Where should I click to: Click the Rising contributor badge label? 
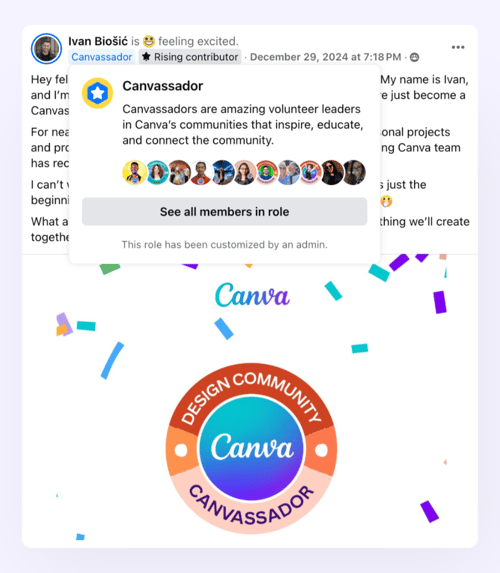pyautogui.click(x=196, y=57)
